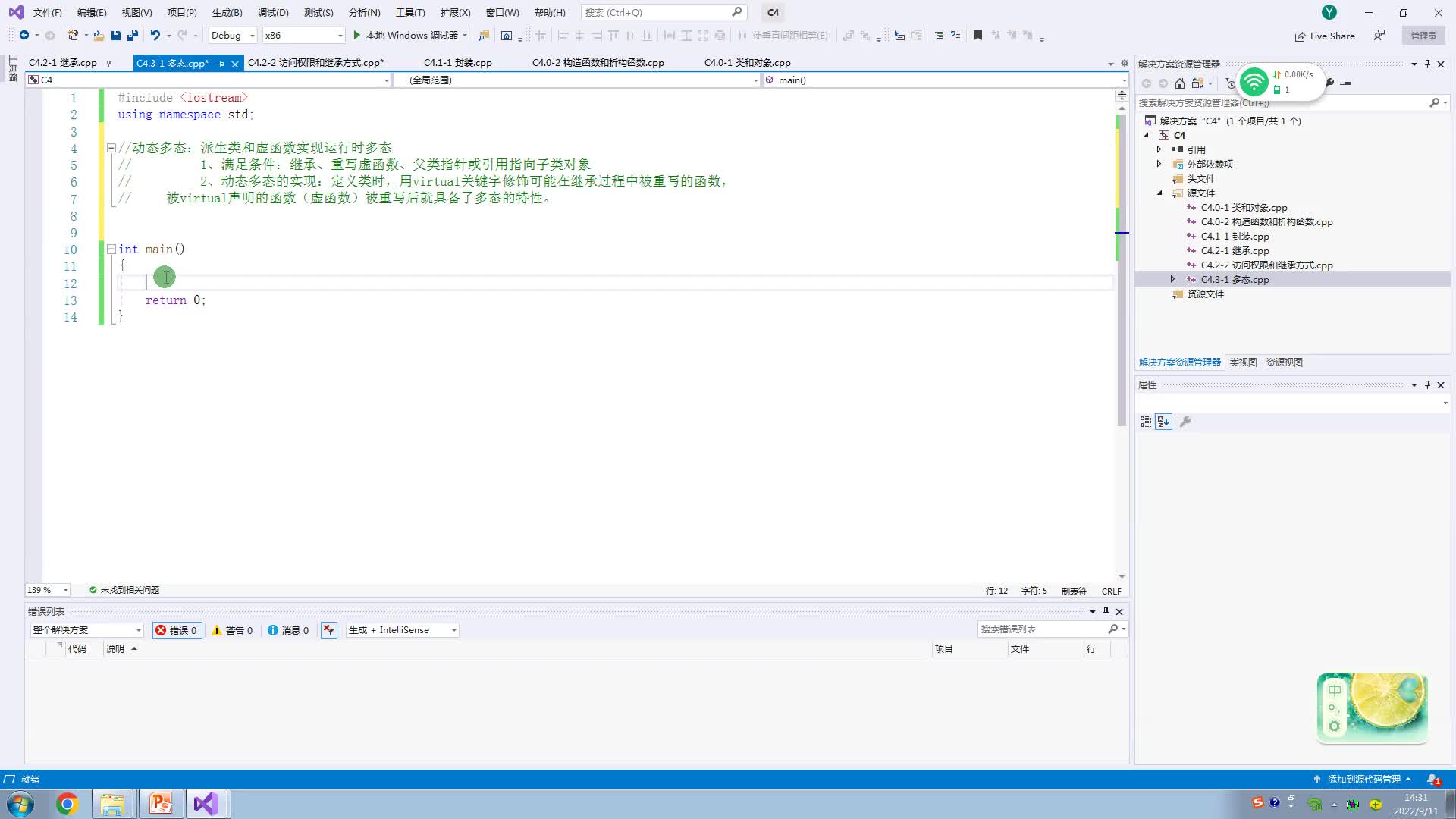Screen dimensions: 1456x819
Task: Open the editor settings gear icon
Action: pos(1125,64)
